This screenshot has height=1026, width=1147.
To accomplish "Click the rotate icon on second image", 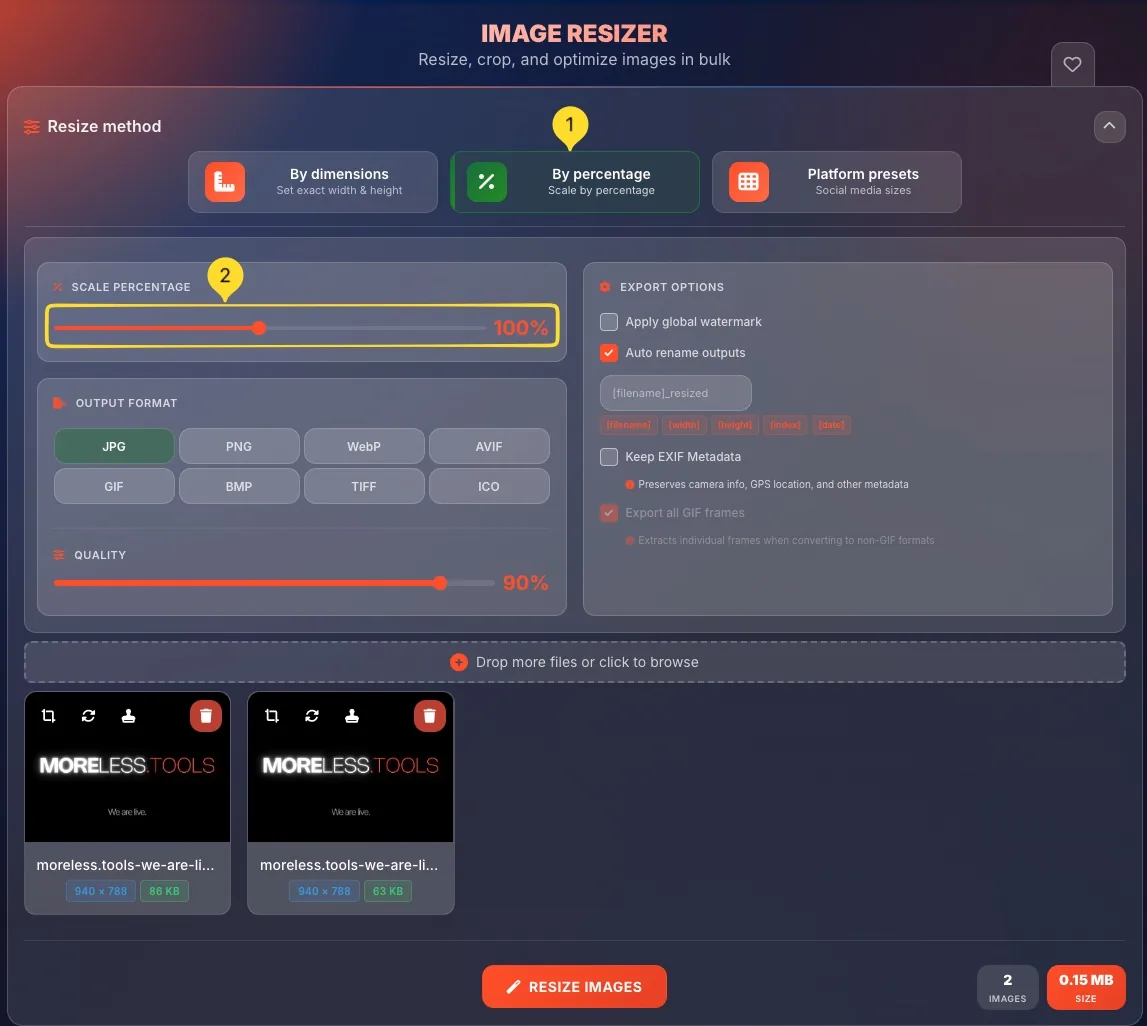I will click(312, 716).
